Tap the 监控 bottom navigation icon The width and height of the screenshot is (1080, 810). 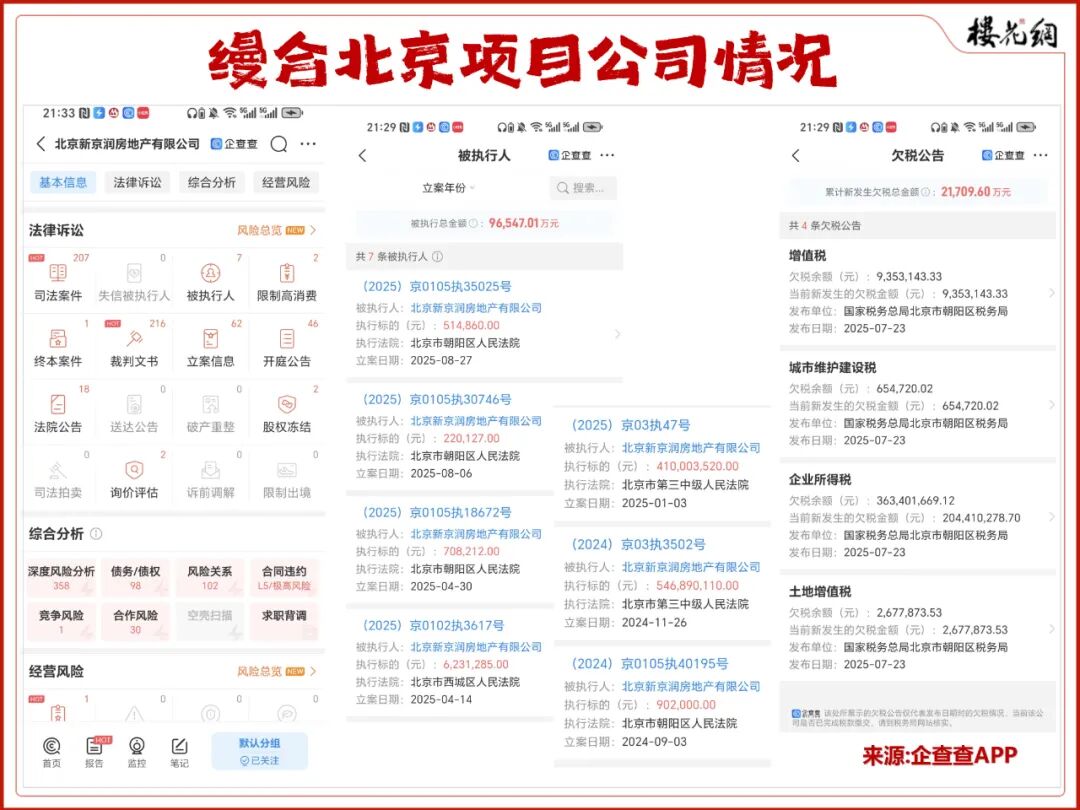[x=137, y=752]
